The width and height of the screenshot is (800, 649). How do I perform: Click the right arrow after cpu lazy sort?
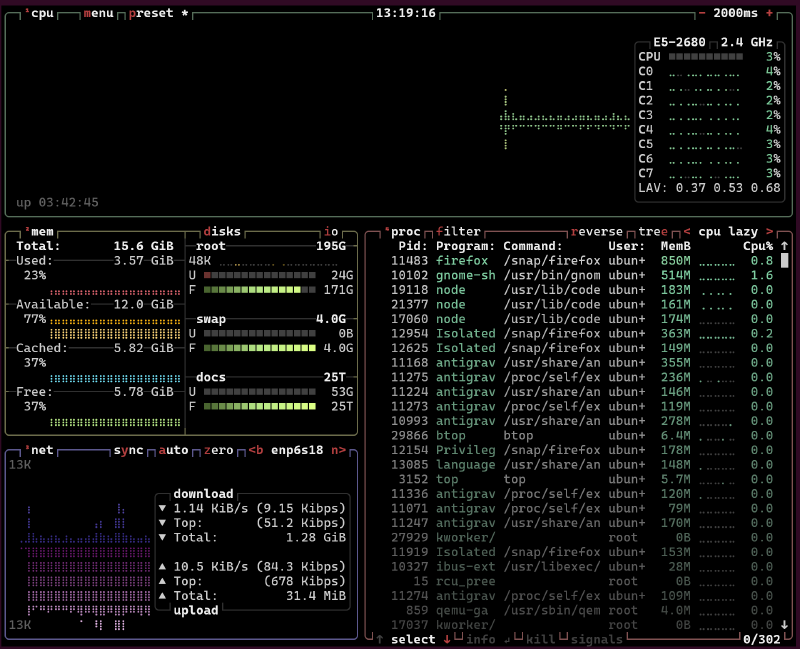[x=769, y=231]
